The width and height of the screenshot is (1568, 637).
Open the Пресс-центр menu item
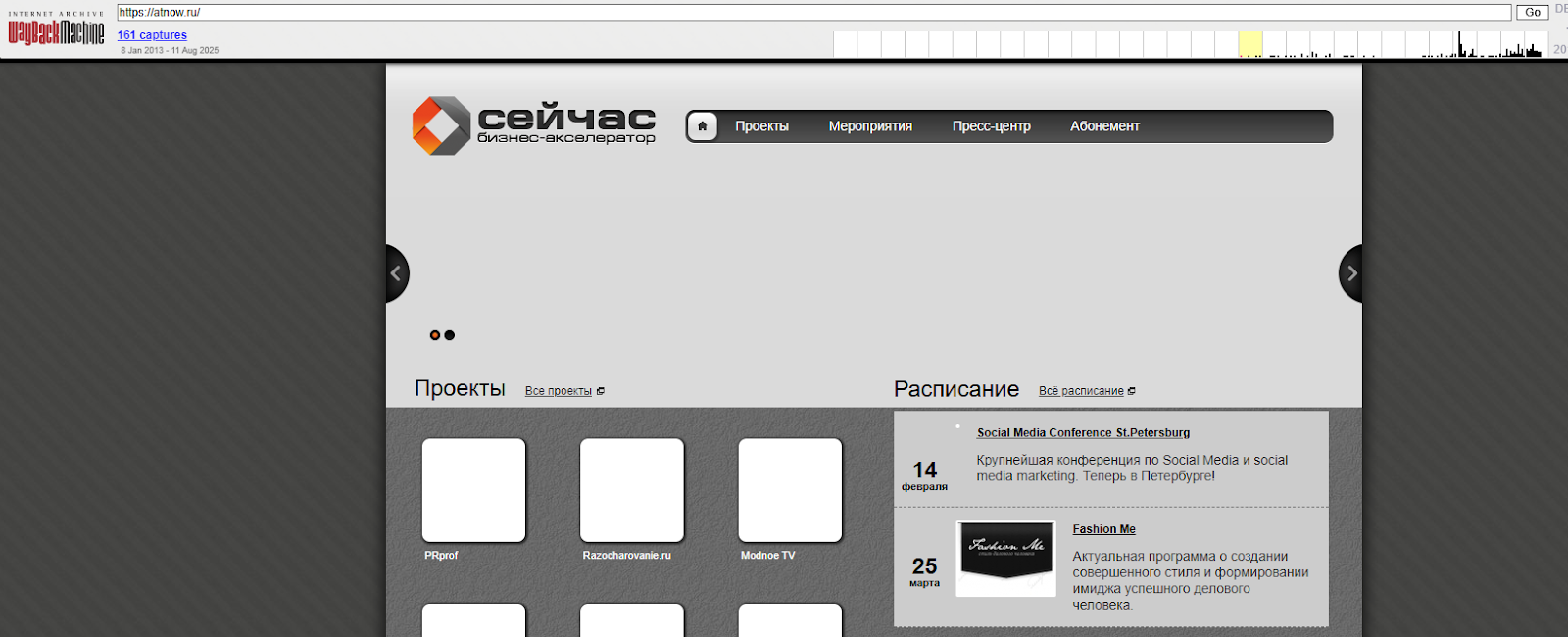[991, 126]
